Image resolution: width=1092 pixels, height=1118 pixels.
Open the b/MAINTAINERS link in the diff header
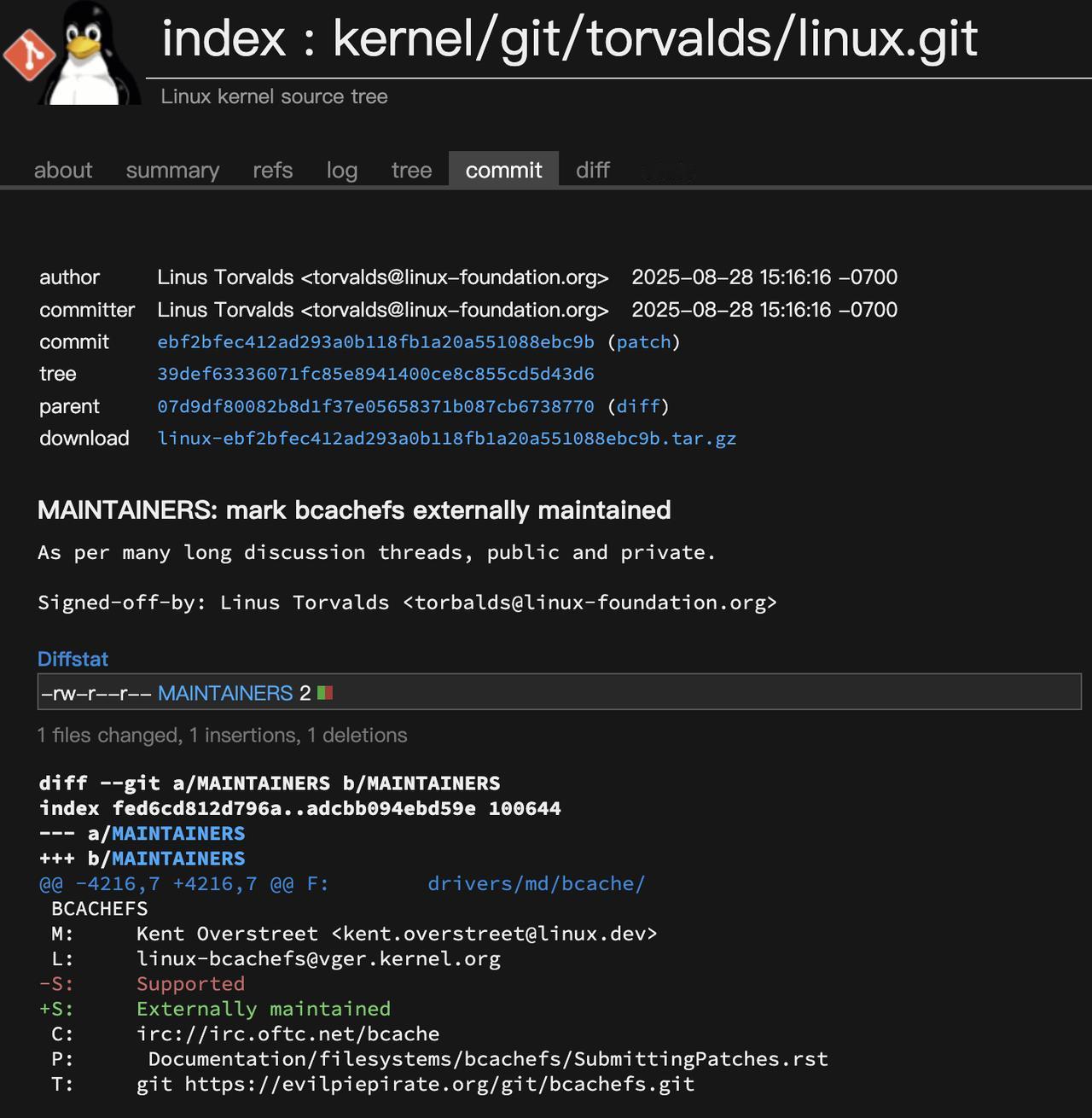pos(178,859)
